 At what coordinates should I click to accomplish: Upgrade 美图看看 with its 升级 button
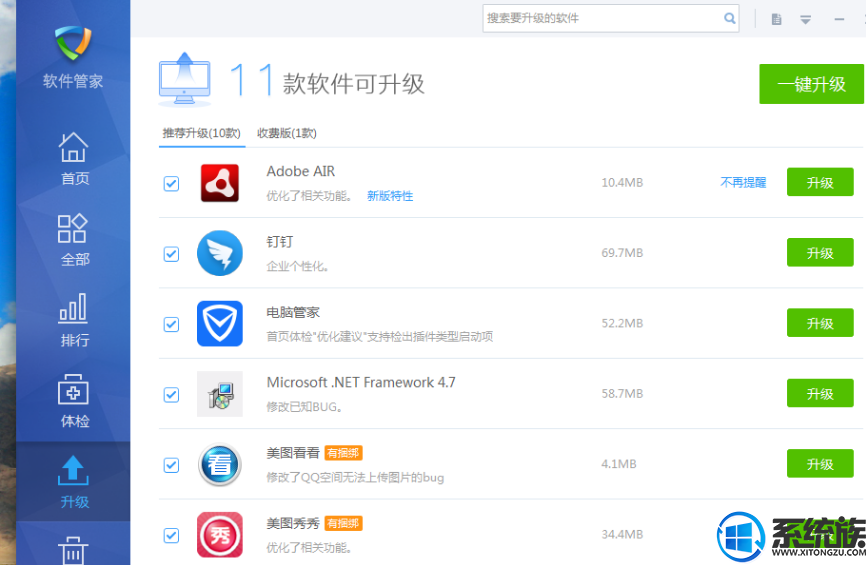[820, 464]
